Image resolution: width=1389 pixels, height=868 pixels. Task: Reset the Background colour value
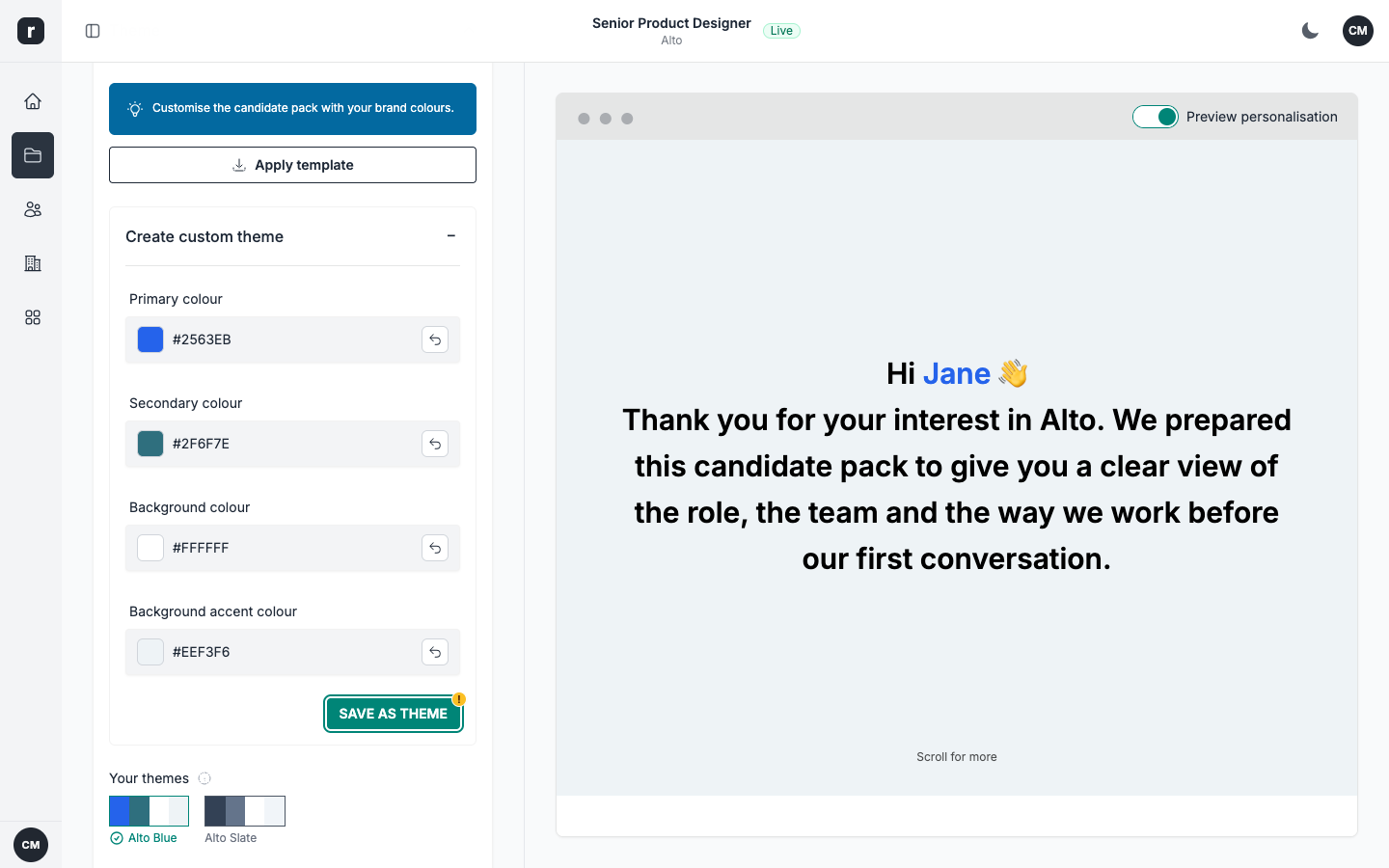click(x=435, y=548)
